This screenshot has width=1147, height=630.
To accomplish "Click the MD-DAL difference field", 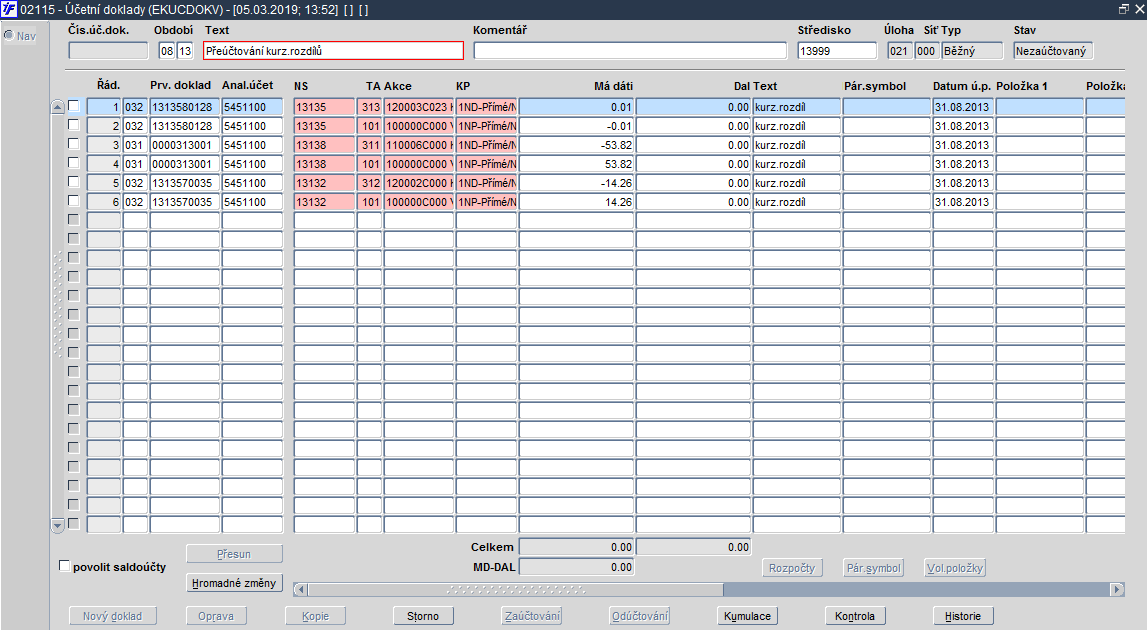I will [576, 566].
